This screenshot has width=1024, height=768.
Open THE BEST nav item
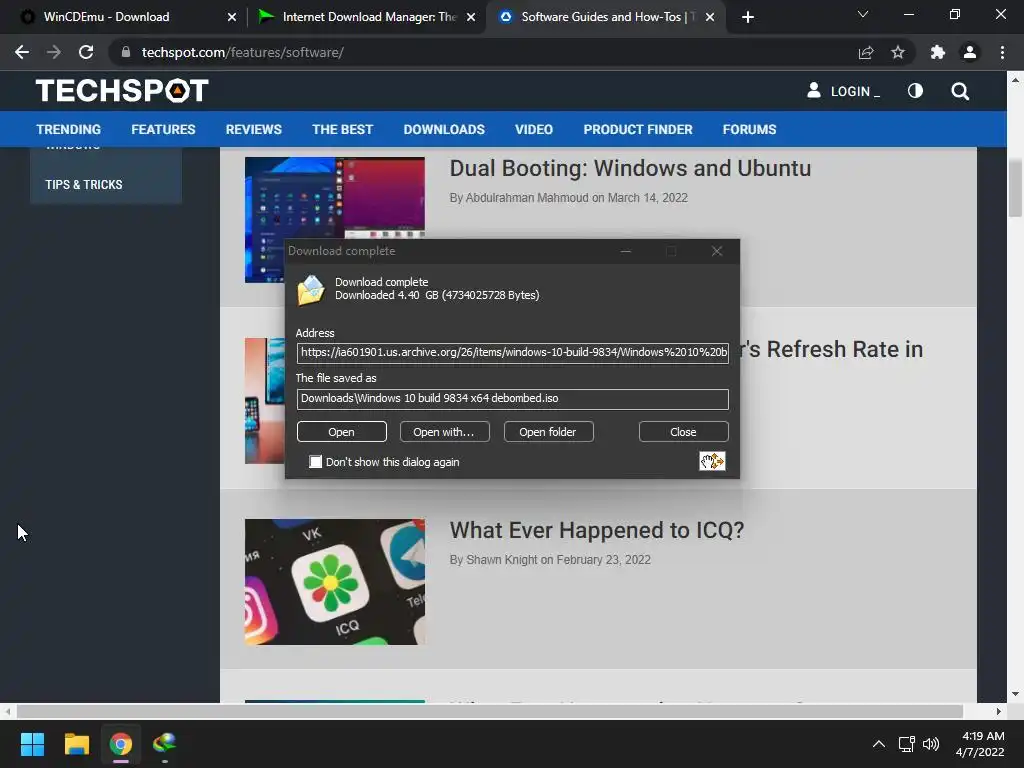click(x=342, y=129)
